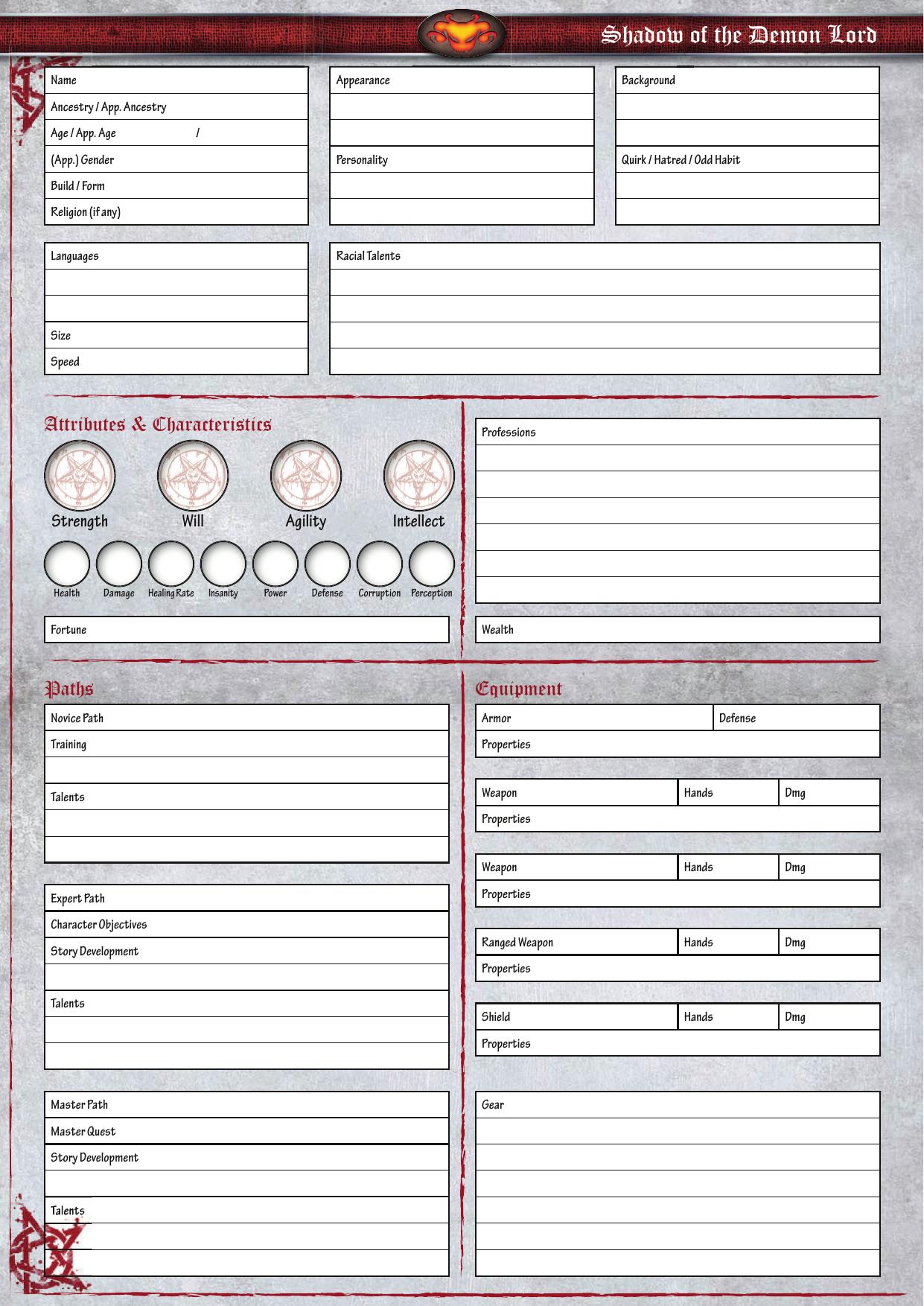Click the Strength pentagram circle
Screen dimensions: 924x1306
pos(80,476)
